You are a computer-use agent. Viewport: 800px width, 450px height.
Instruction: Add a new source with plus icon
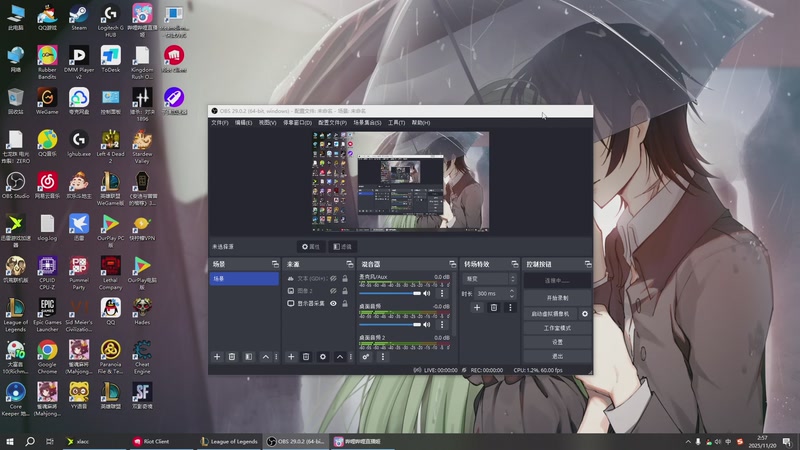coord(291,357)
